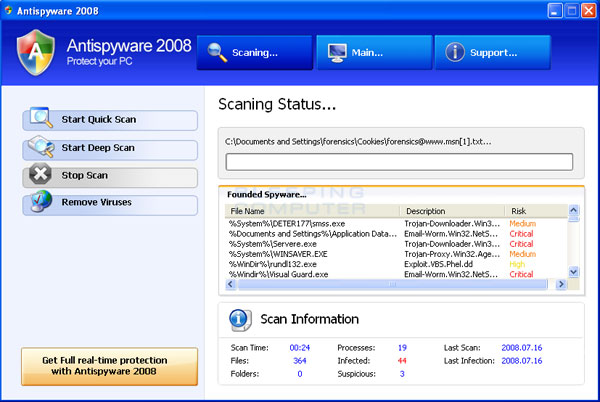Open the Scaning tab
This screenshot has width=600, height=402.
tap(254, 52)
